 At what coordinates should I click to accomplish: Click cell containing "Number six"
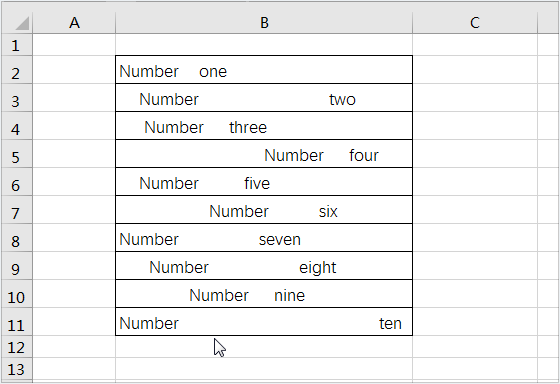click(264, 210)
